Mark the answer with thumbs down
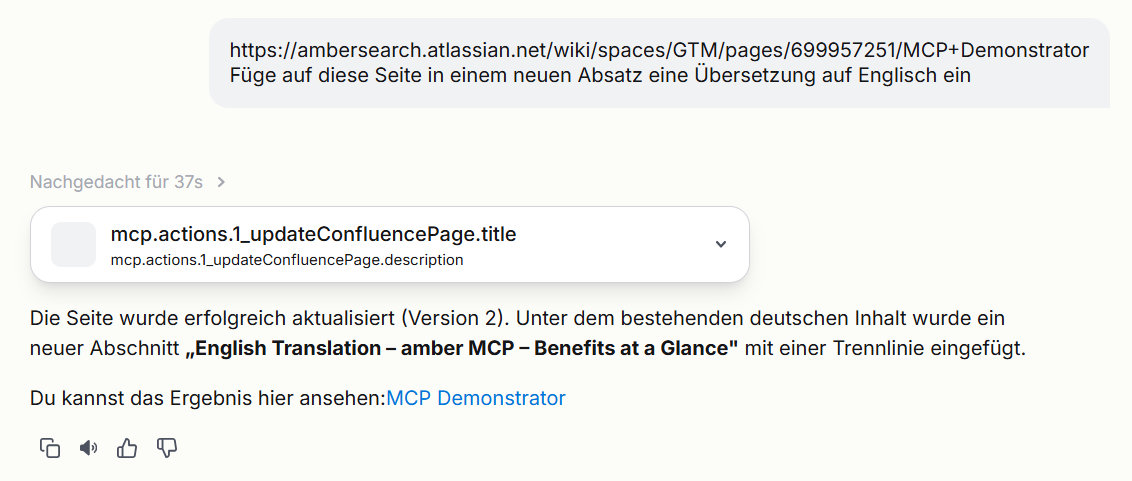 point(167,448)
